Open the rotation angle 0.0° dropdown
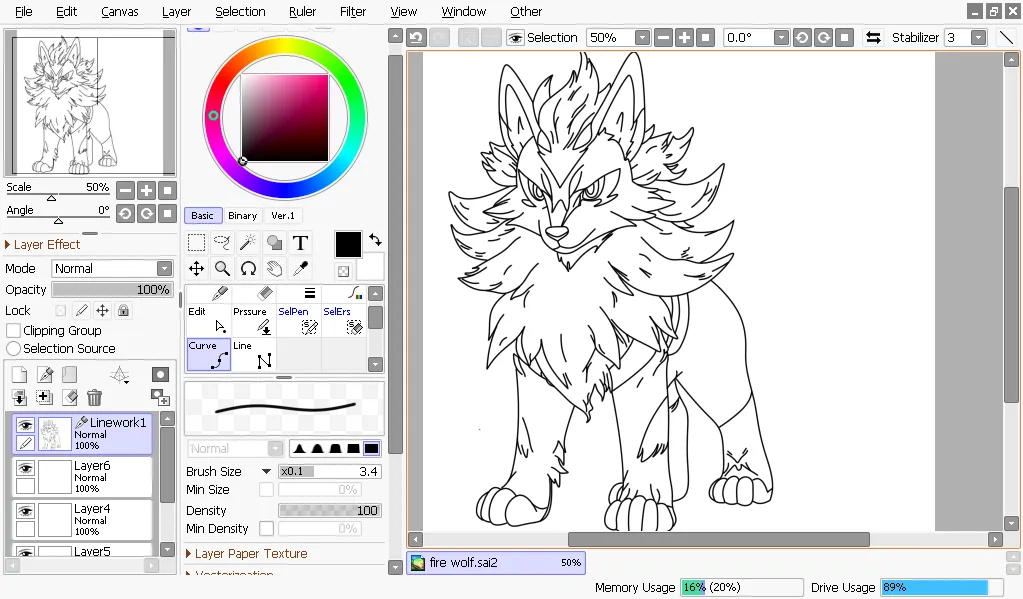This screenshot has height=599, width=1023. [781, 38]
